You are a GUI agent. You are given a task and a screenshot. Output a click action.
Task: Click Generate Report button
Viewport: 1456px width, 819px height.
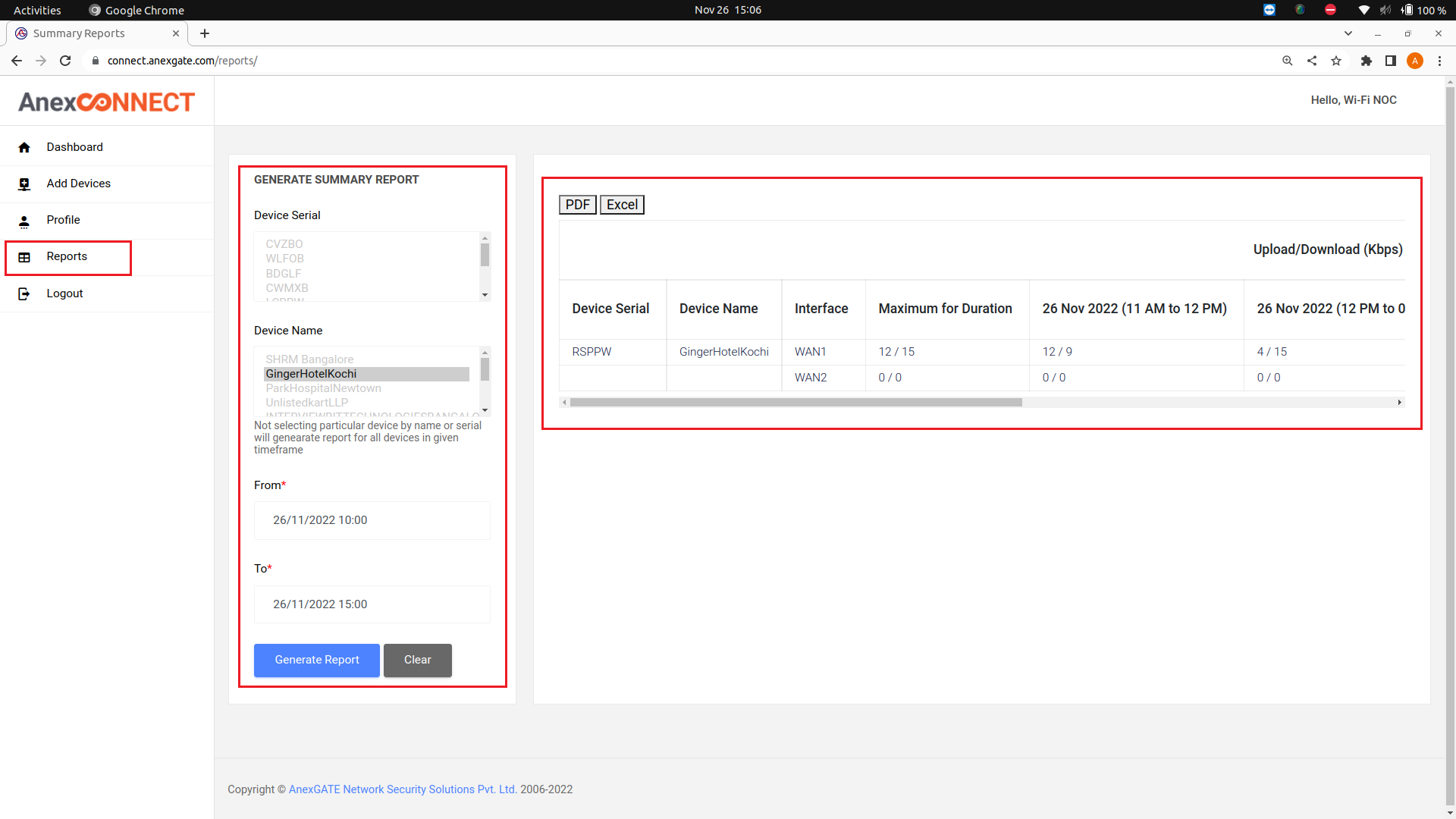pyautogui.click(x=317, y=660)
